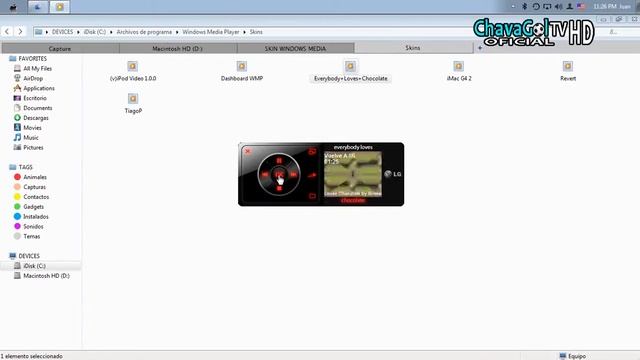Click the US flag language icon
Image resolution: width=640 pixels, height=360 pixels.
point(581,7)
